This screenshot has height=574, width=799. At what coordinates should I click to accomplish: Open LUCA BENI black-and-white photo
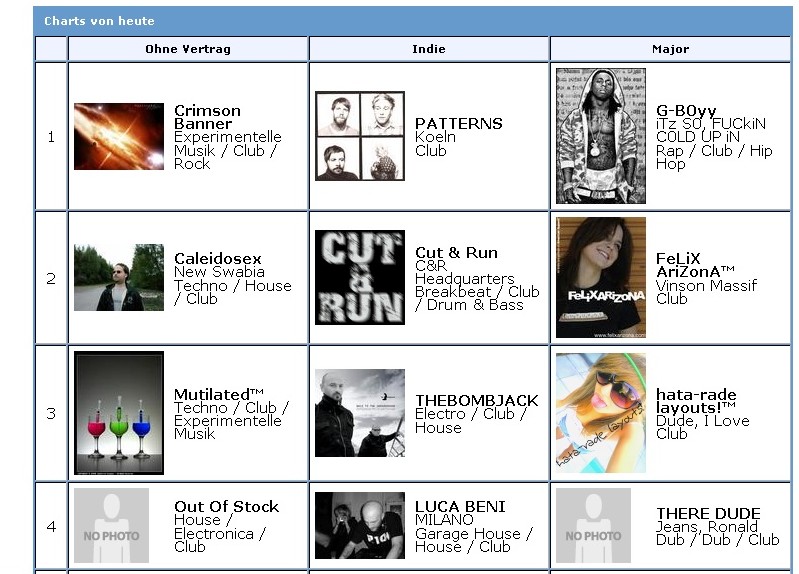(x=360, y=526)
